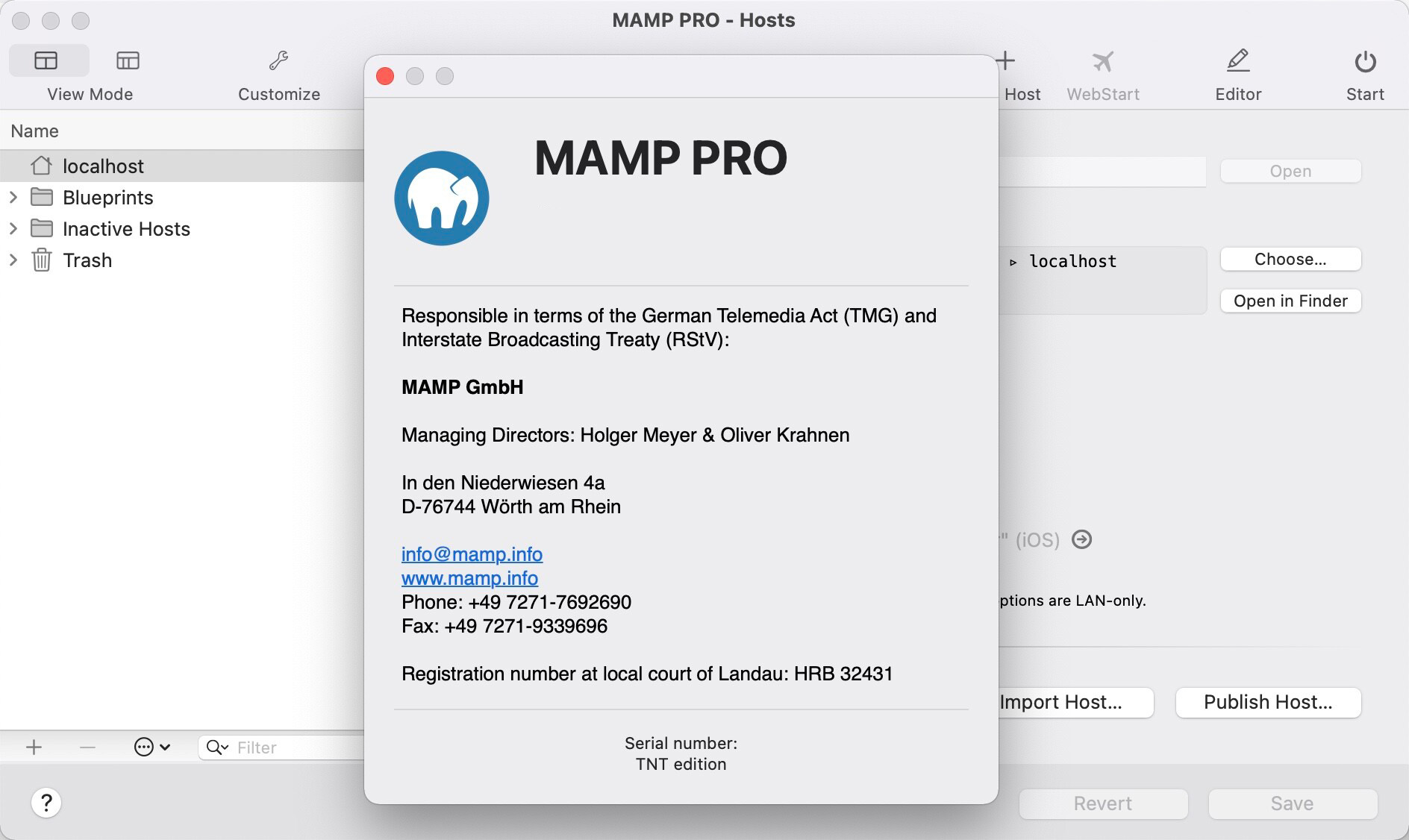Viewport: 1409px width, 840px height.
Task: Select the Trash row
Action: [x=182, y=260]
